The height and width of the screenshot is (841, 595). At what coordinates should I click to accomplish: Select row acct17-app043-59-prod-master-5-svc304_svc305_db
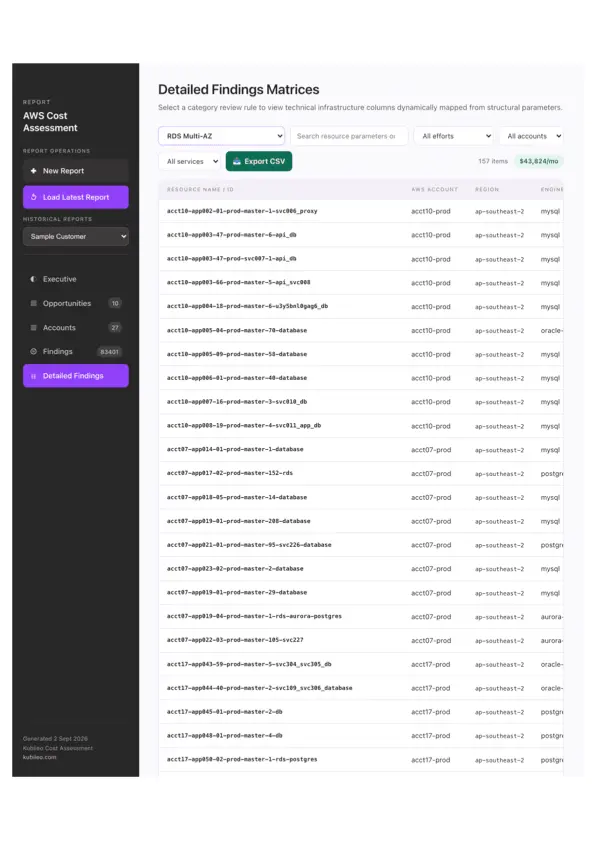[x=361, y=664]
